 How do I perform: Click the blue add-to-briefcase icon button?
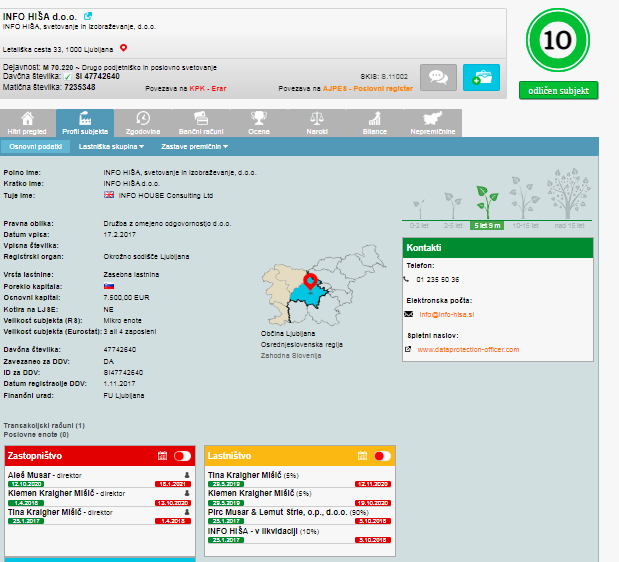480,77
